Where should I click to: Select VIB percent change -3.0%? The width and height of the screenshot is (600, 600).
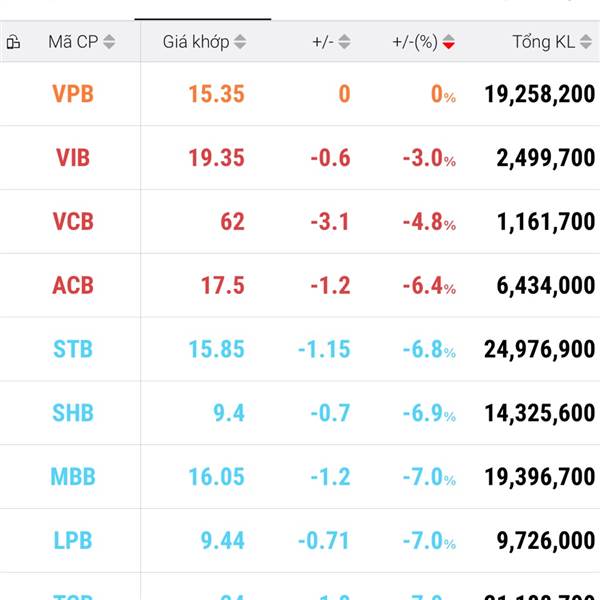(x=429, y=158)
